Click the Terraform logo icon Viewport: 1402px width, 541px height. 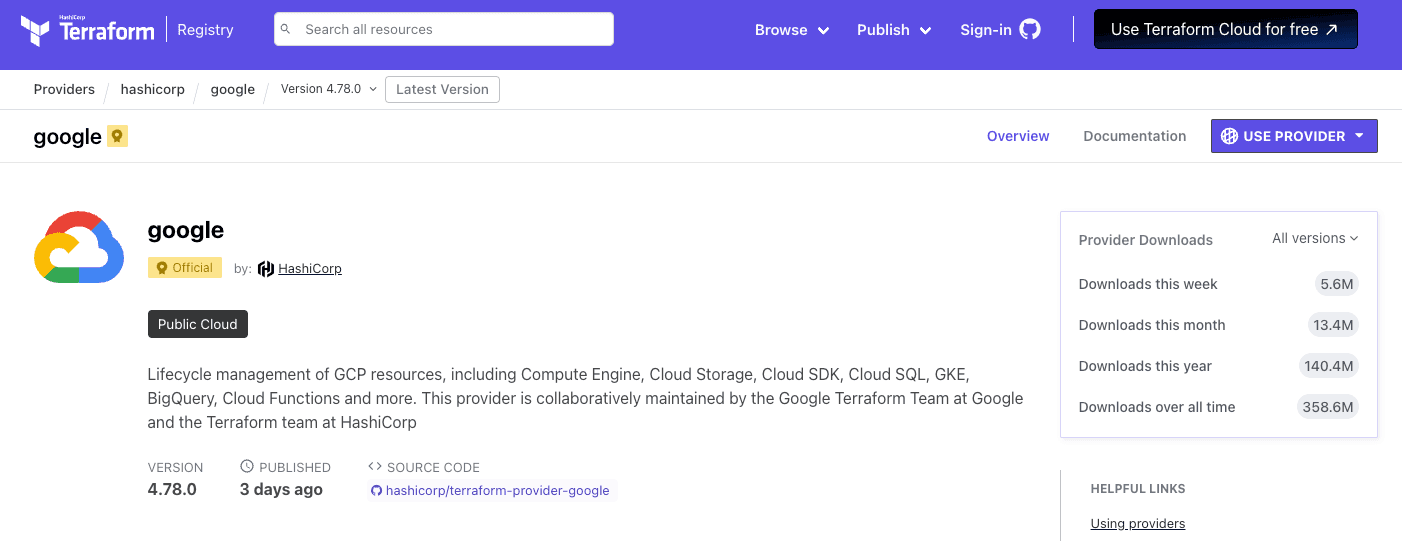(x=35, y=30)
